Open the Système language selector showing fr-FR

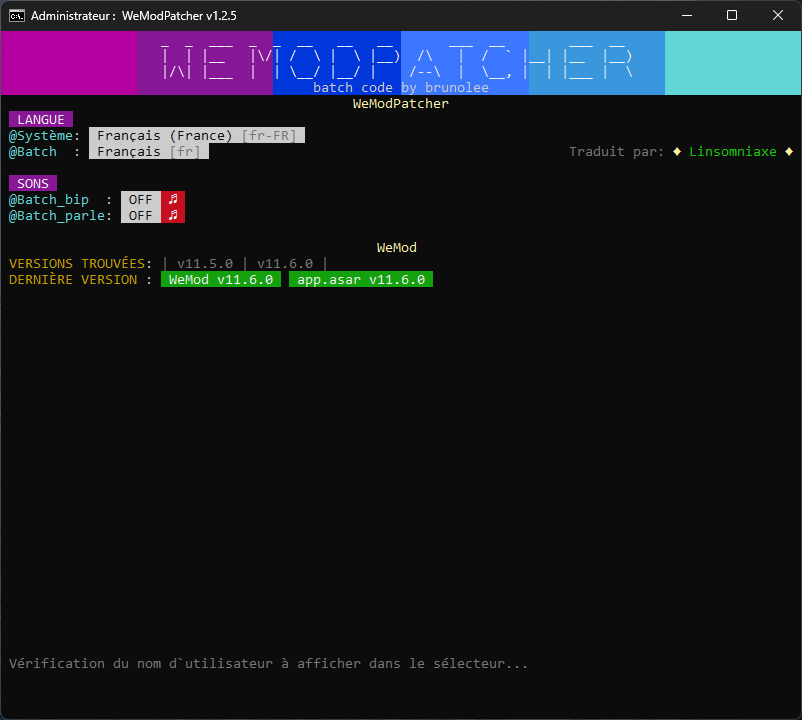[196, 135]
